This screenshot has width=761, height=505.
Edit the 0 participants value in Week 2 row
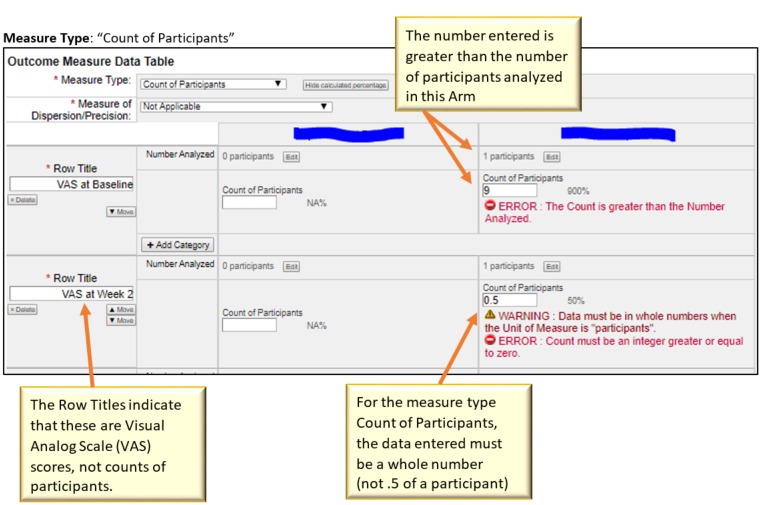[x=291, y=267]
